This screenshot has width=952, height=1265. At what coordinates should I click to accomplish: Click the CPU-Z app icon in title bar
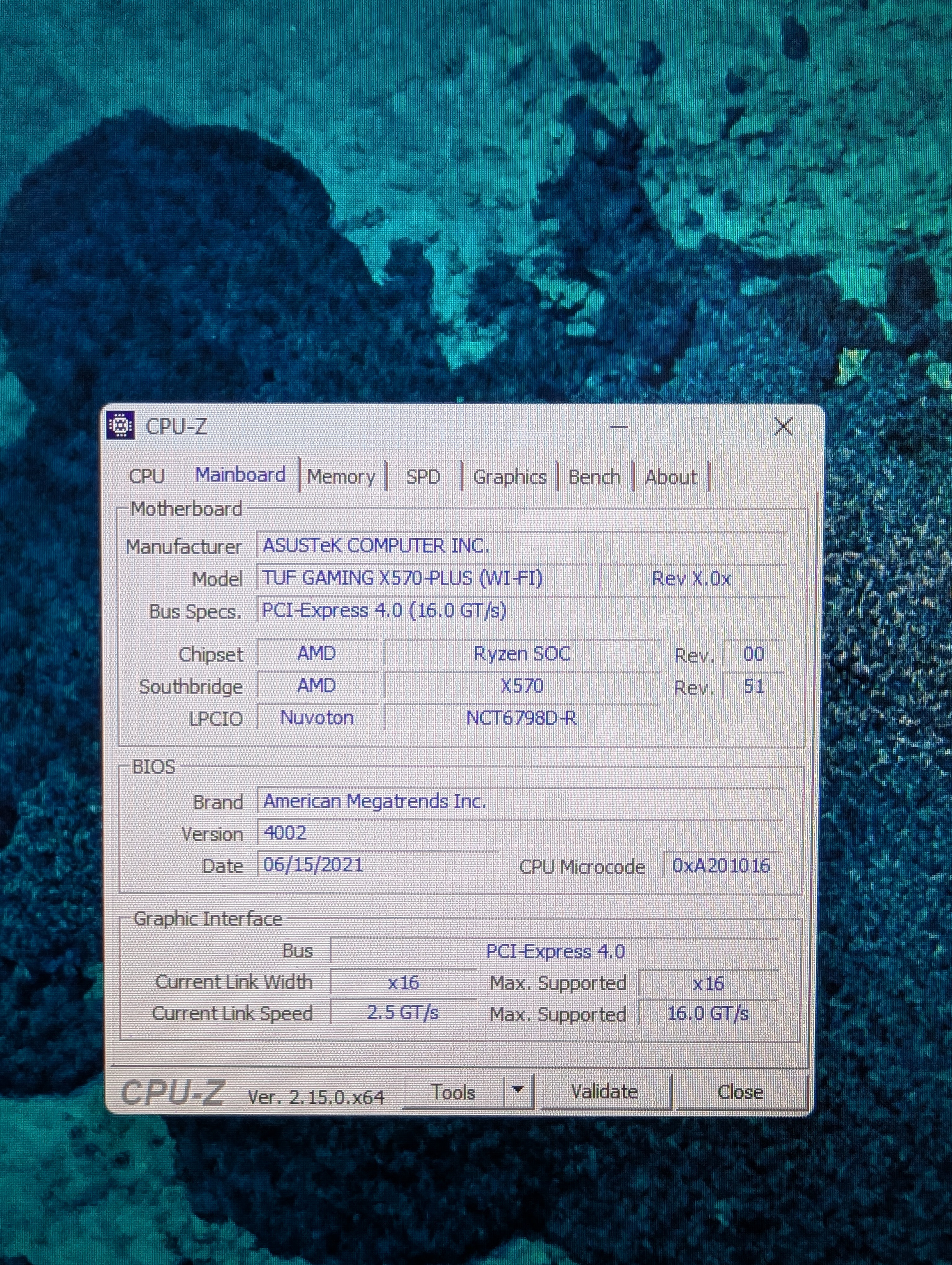point(120,425)
